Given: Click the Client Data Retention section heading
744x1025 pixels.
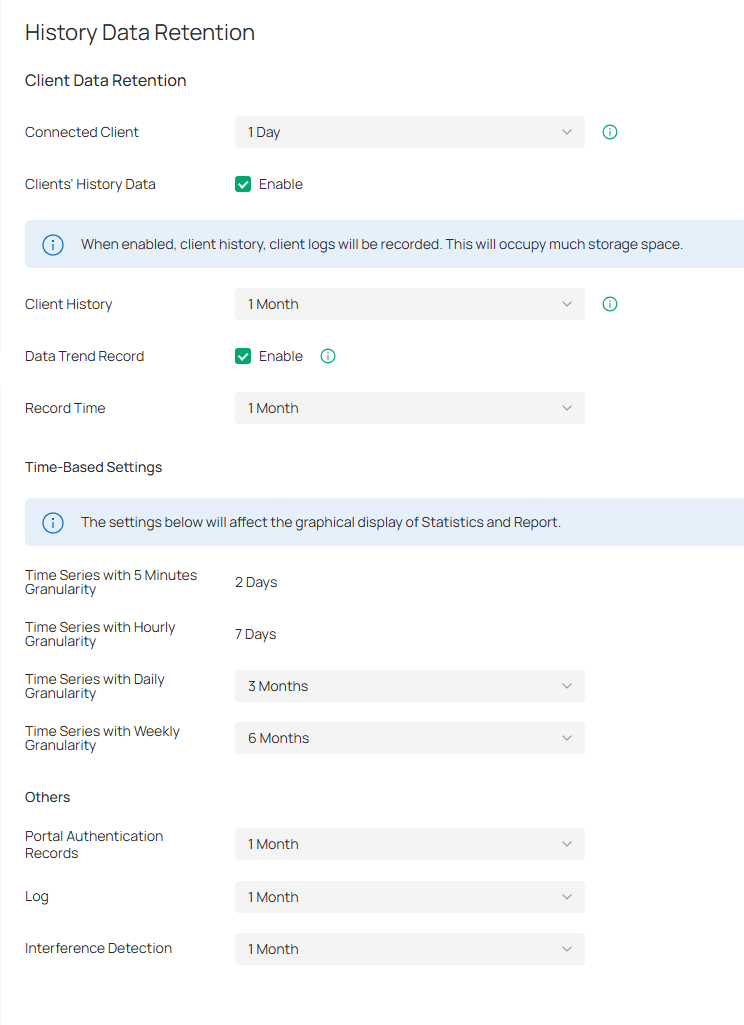Looking at the screenshot, I should tap(105, 81).
